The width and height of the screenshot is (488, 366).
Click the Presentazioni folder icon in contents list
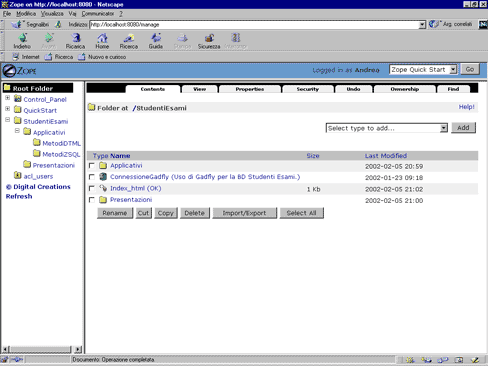coord(103,199)
